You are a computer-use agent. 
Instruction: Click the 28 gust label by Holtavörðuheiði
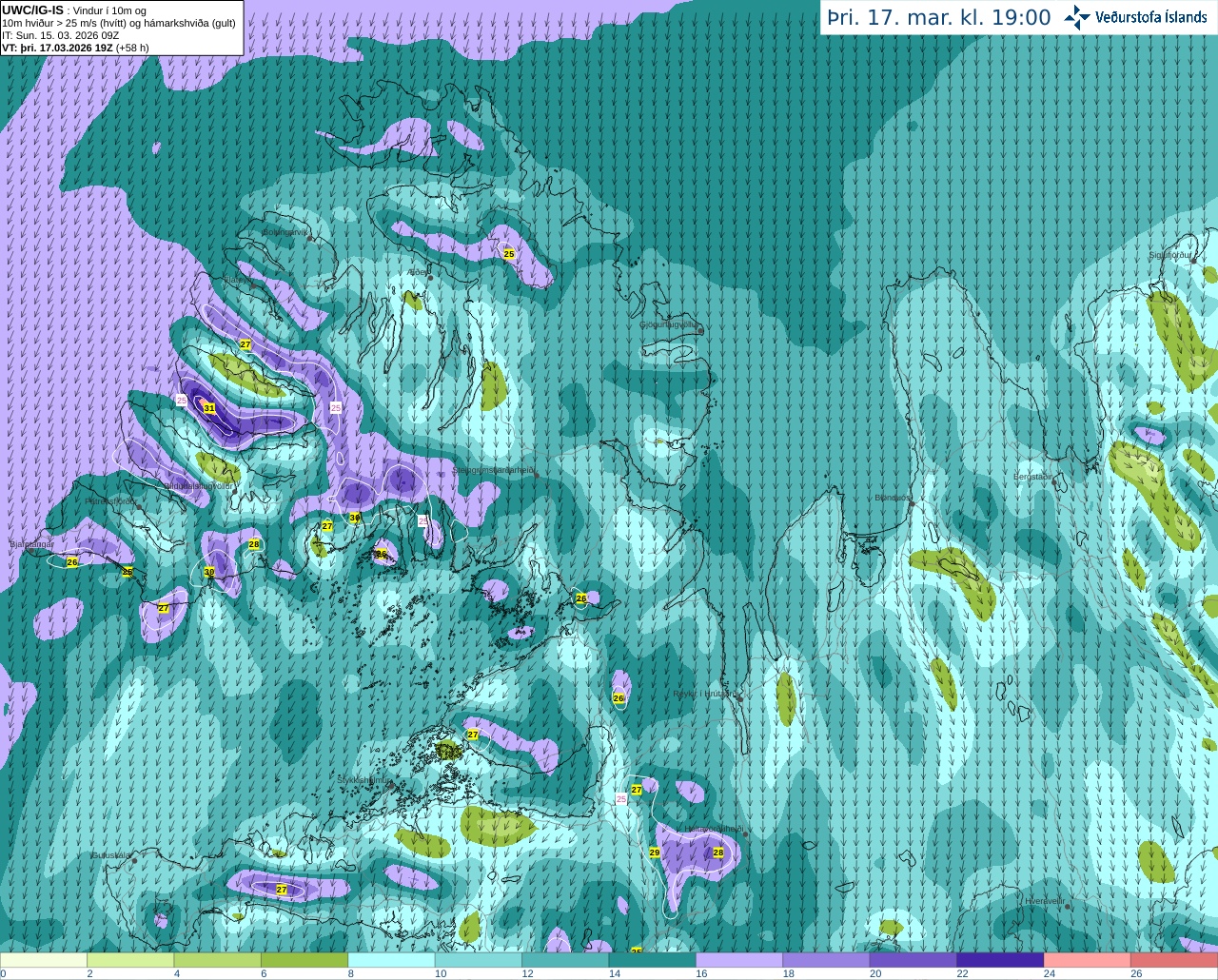click(718, 853)
